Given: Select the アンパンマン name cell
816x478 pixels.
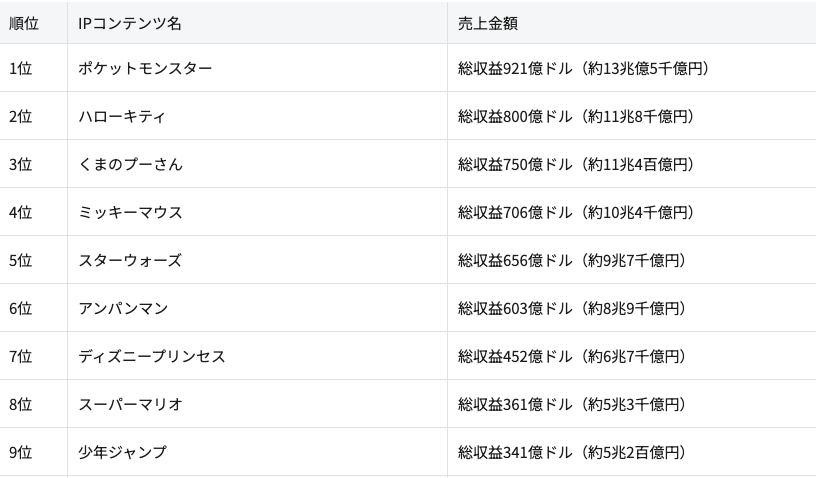Looking at the screenshot, I should point(122,309).
